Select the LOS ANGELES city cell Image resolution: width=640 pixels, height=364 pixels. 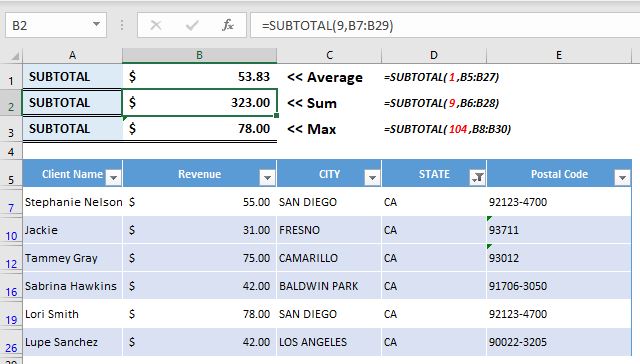(x=329, y=342)
